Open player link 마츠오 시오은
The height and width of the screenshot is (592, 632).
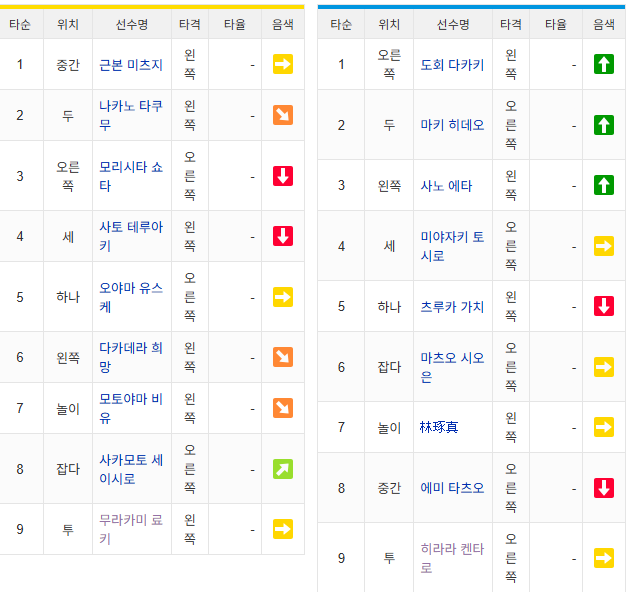(x=452, y=367)
